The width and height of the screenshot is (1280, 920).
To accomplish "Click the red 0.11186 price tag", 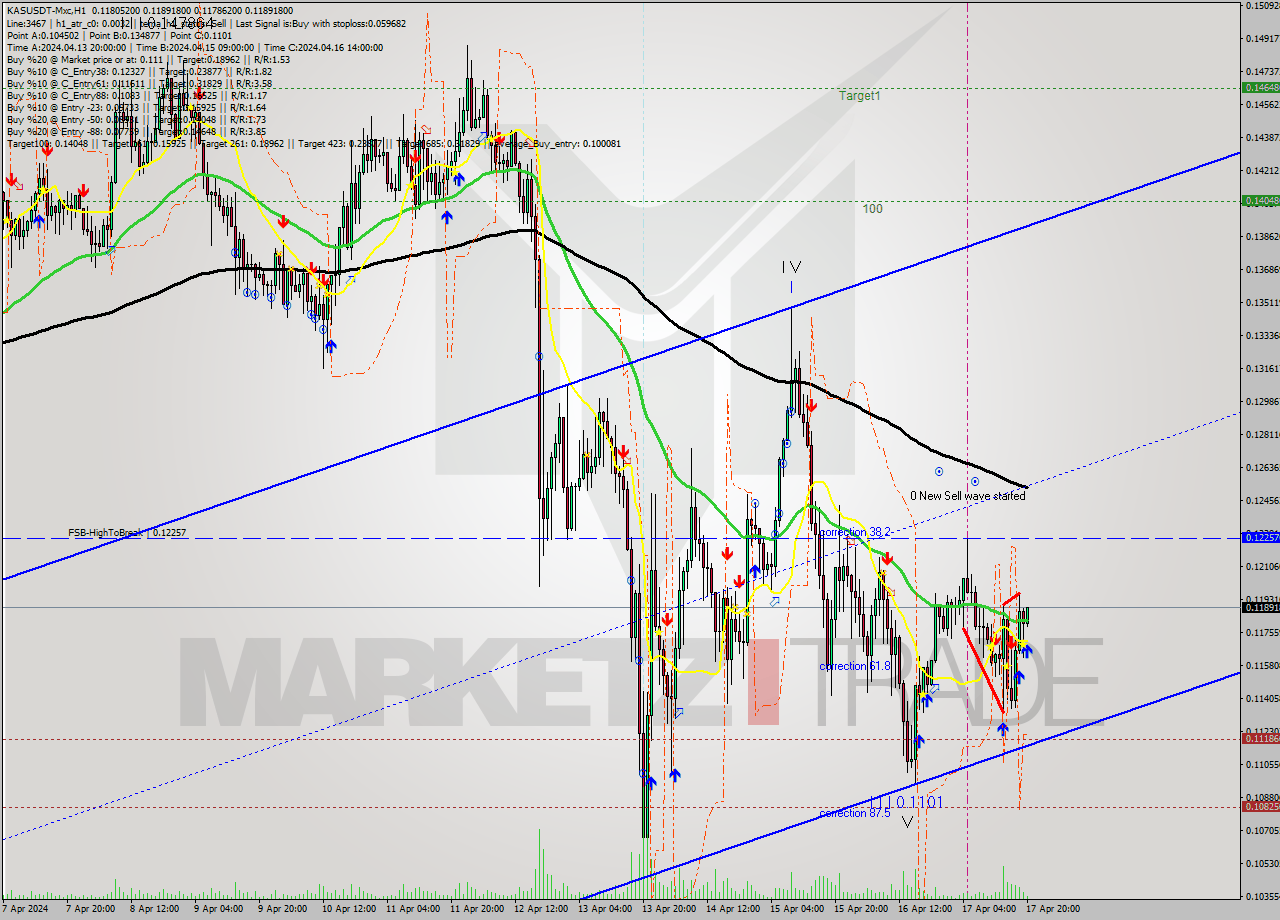I will (x=1259, y=739).
